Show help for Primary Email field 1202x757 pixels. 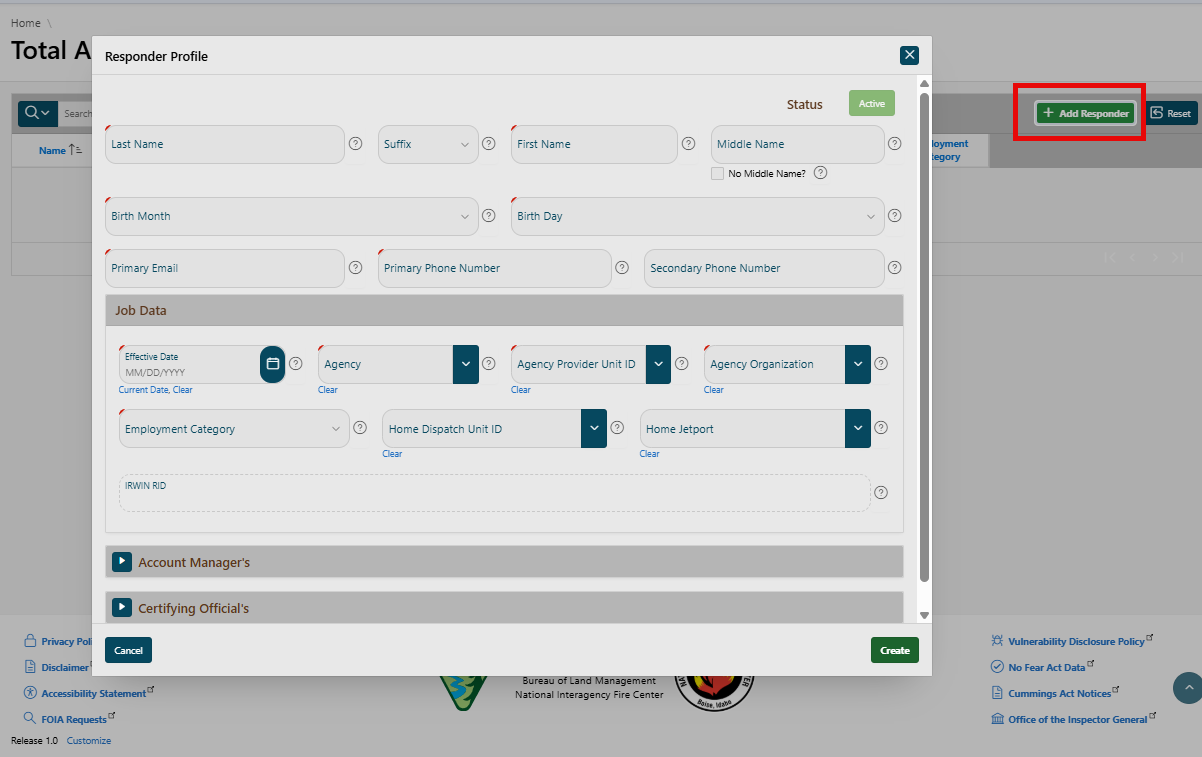(355, 268)
